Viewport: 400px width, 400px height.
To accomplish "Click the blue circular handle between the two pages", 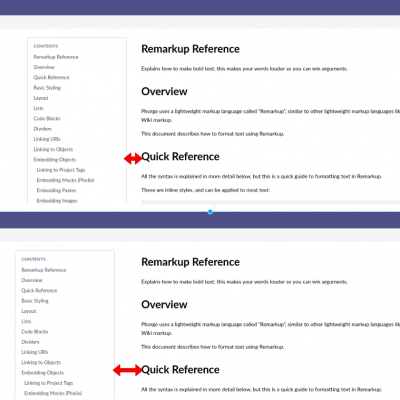I will (210, 212).
